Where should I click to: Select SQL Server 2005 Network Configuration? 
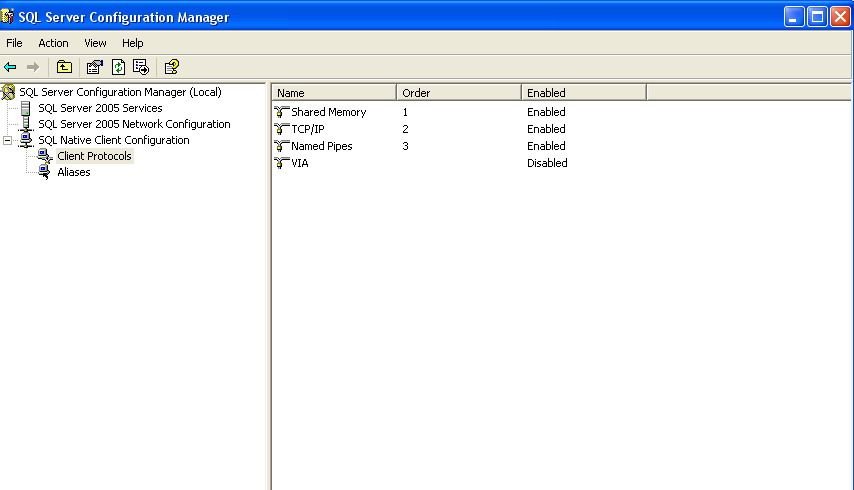[134, 124]
